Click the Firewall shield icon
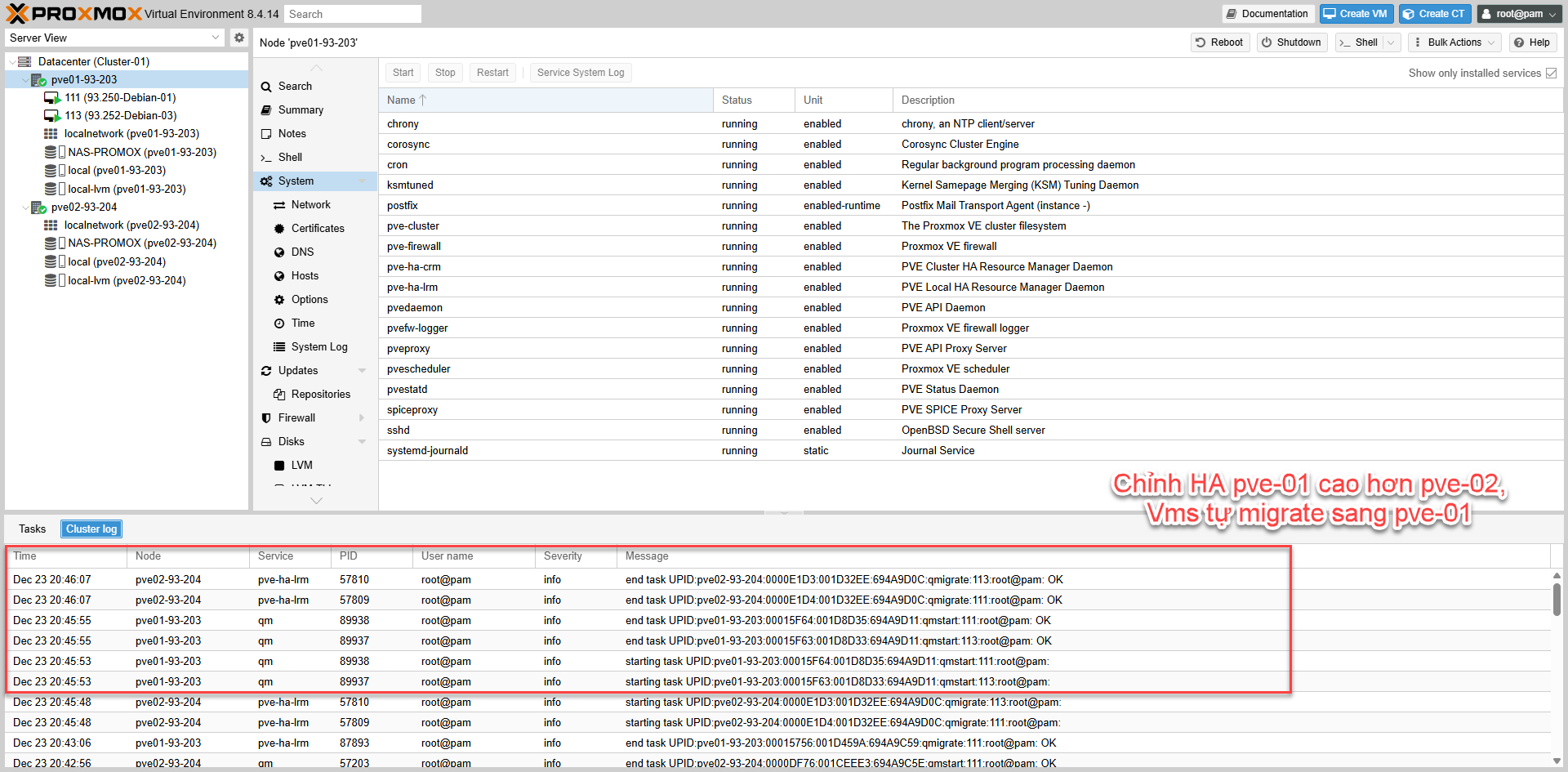 tap(266, 418)
